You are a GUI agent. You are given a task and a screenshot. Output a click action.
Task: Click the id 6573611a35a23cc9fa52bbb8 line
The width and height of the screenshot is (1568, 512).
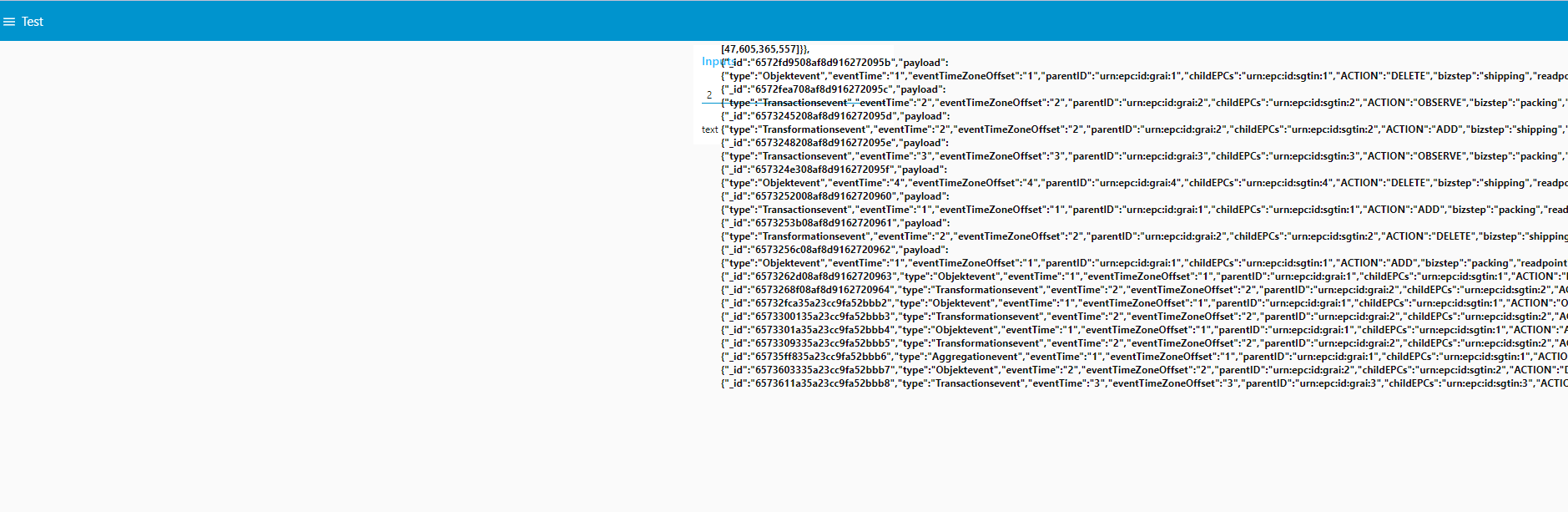1144,383
